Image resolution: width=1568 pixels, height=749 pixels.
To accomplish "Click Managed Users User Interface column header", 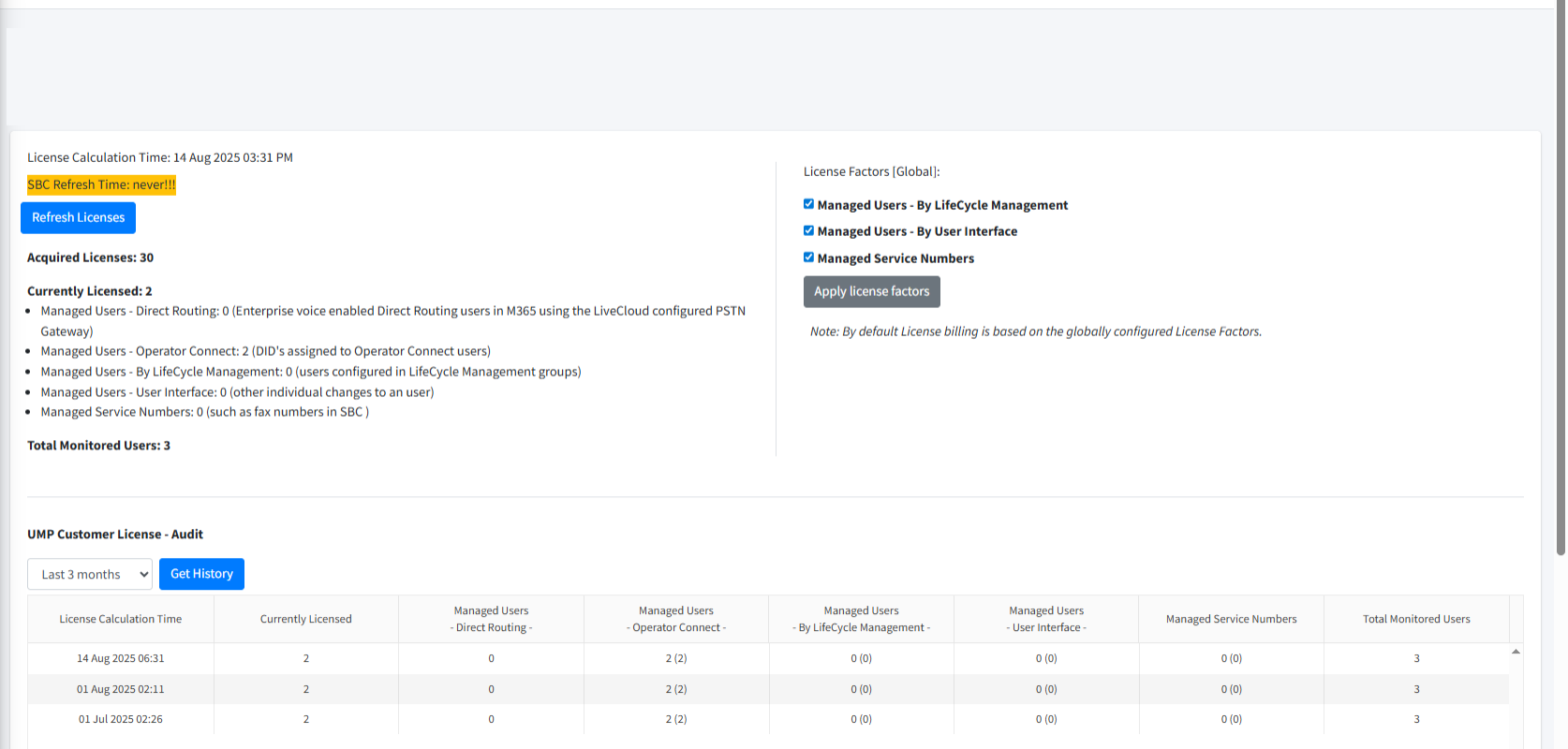I will (x=1046, y=620).
